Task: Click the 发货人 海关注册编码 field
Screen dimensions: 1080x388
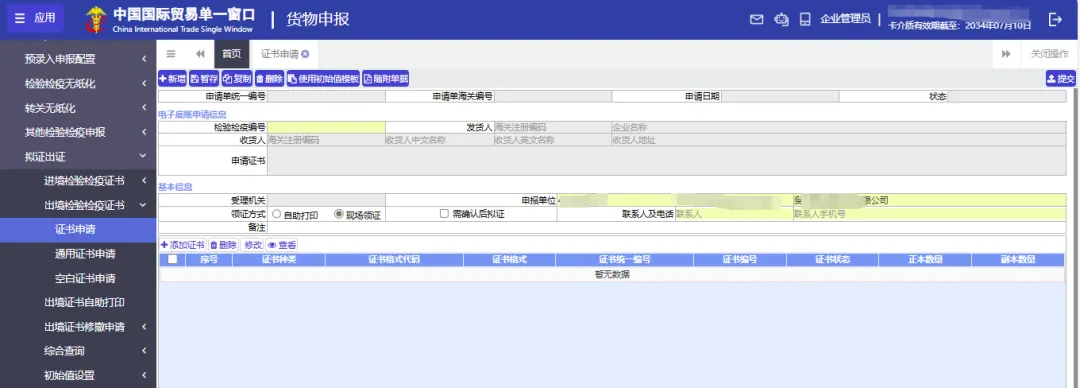Action: coord(552,127)
